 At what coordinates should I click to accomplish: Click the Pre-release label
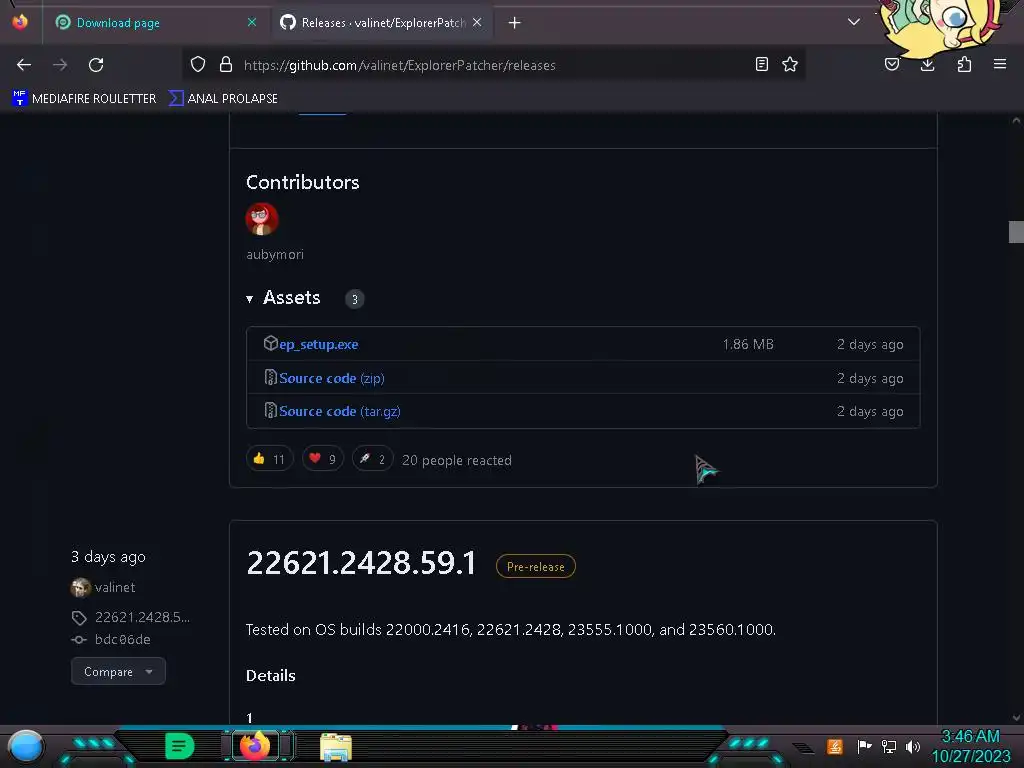[536, 566]
